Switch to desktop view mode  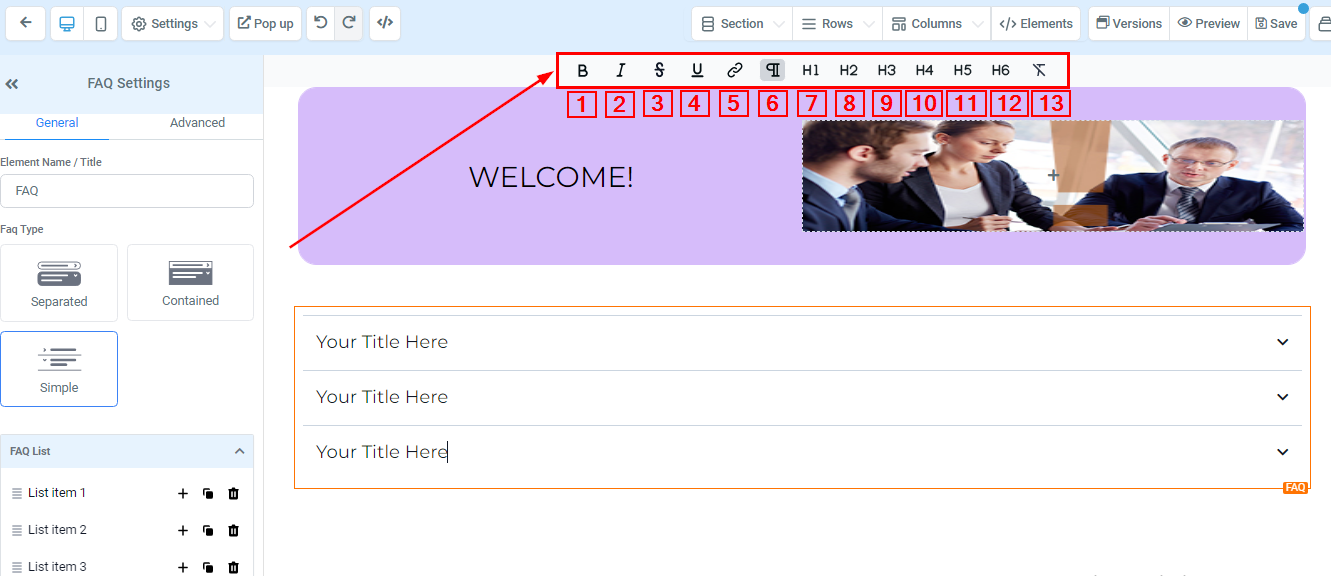pyautogui.click(x=67, y=24)
